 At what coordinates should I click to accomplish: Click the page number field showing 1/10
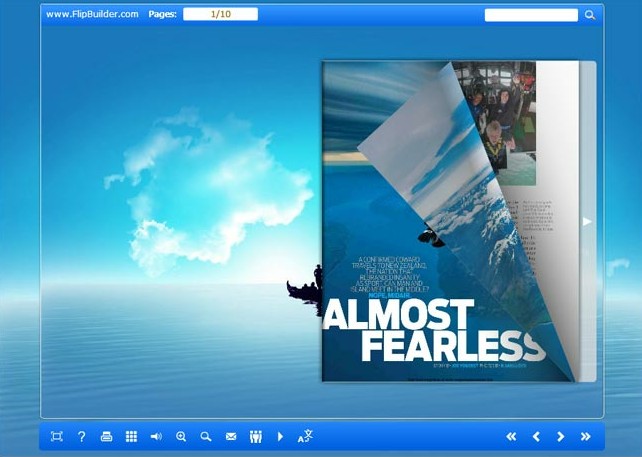(x=221, y=14)
